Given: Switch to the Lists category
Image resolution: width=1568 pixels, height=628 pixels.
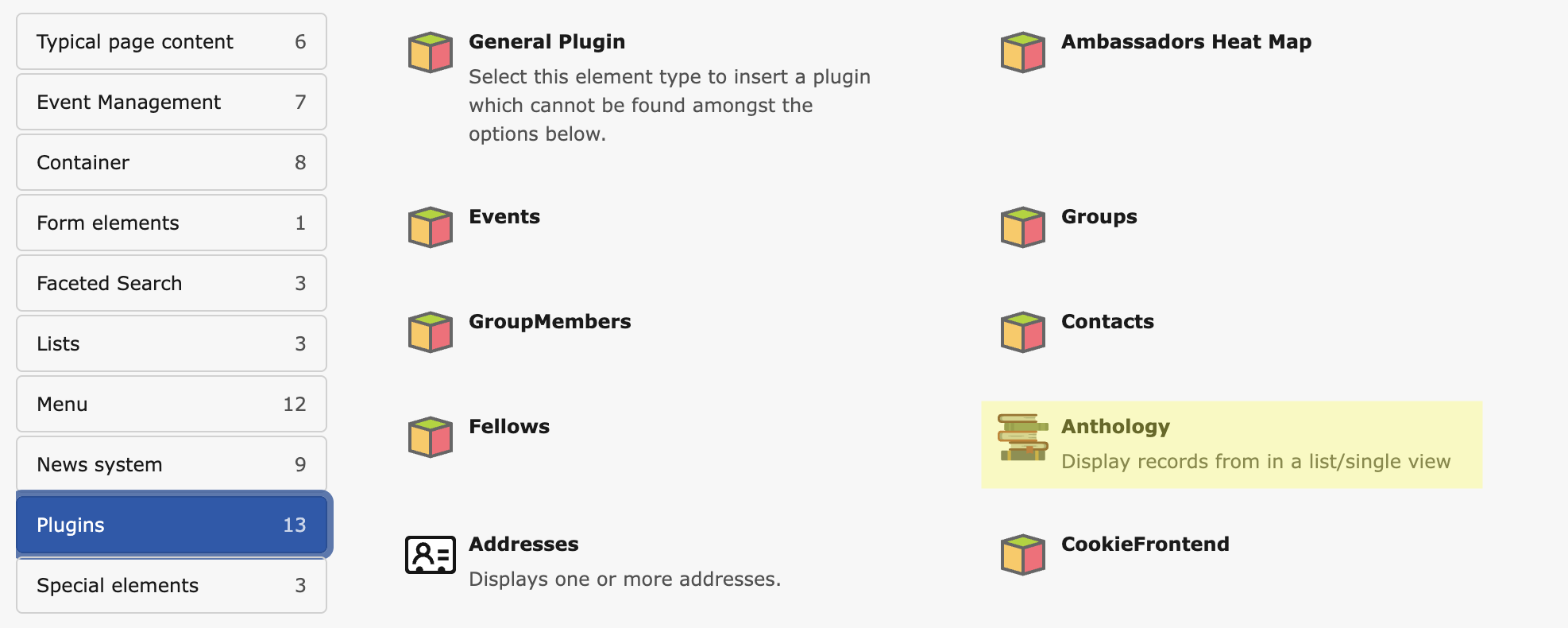Looking at the screenshot, I should 171,343.
